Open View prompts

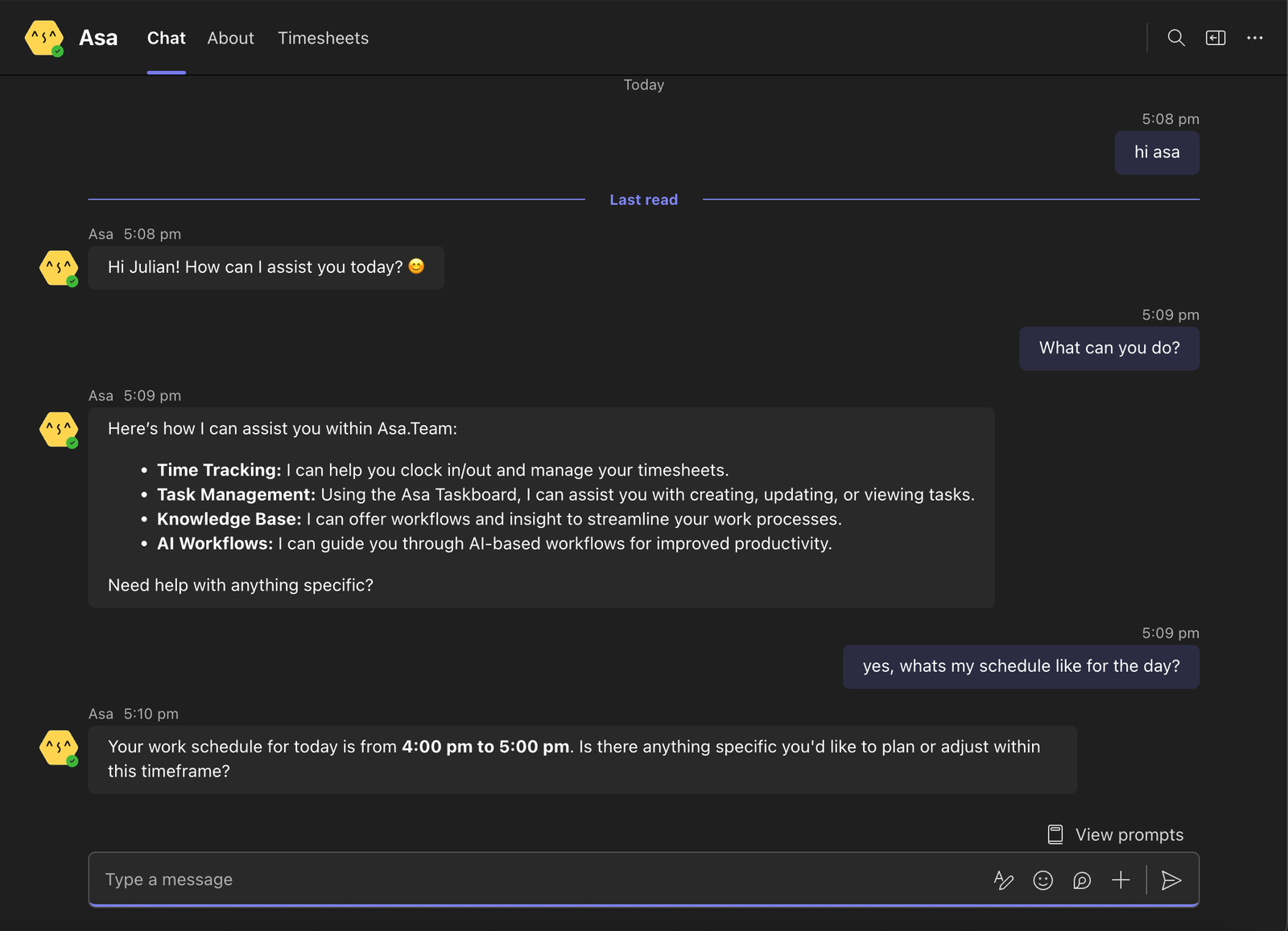click(1129, 834)
